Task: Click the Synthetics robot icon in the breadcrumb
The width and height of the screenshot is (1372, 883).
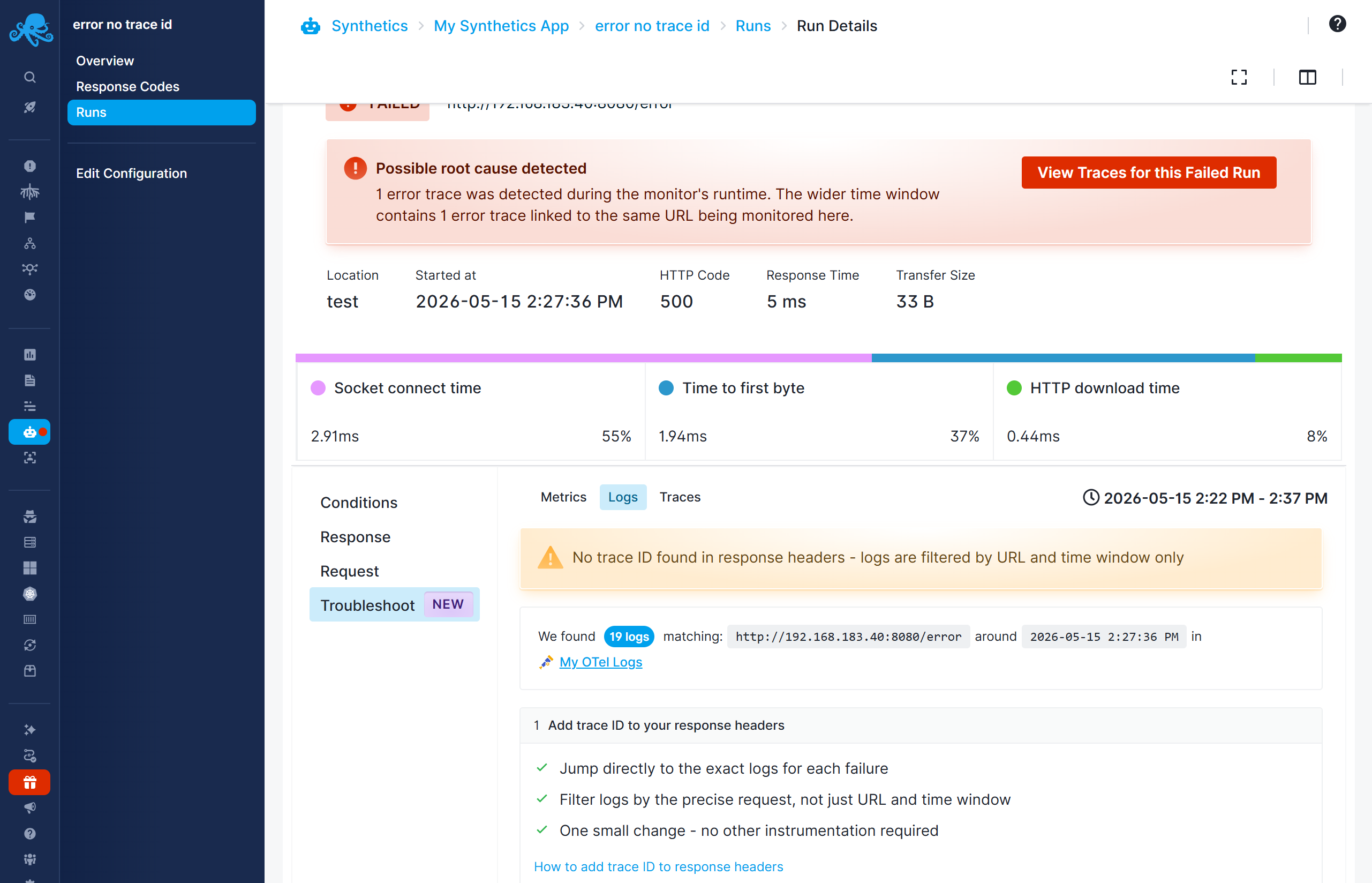Action: pos(310,26)
